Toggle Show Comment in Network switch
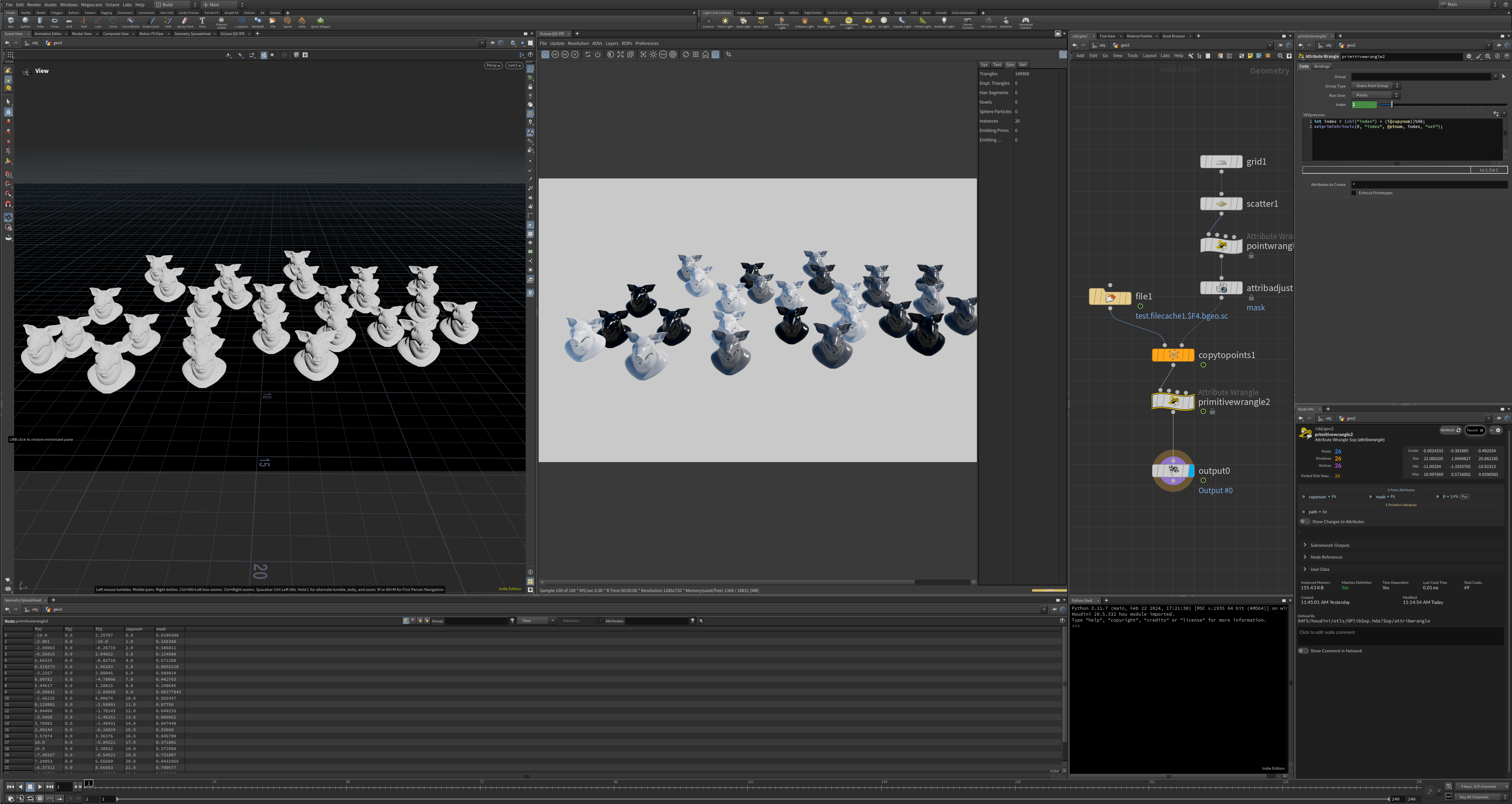1512x804 pixels. [1303, 651]
